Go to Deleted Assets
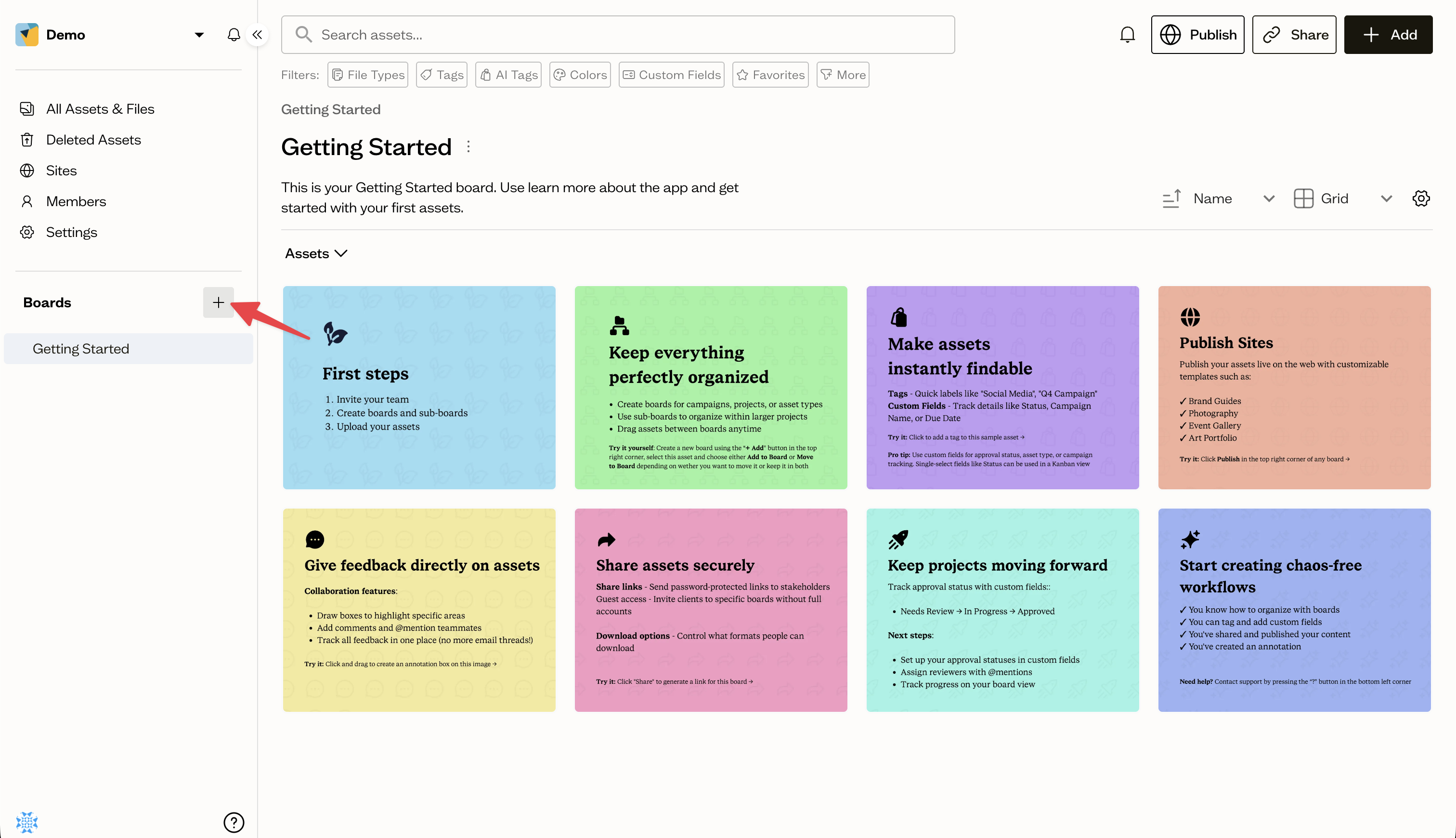 point(93,140)
